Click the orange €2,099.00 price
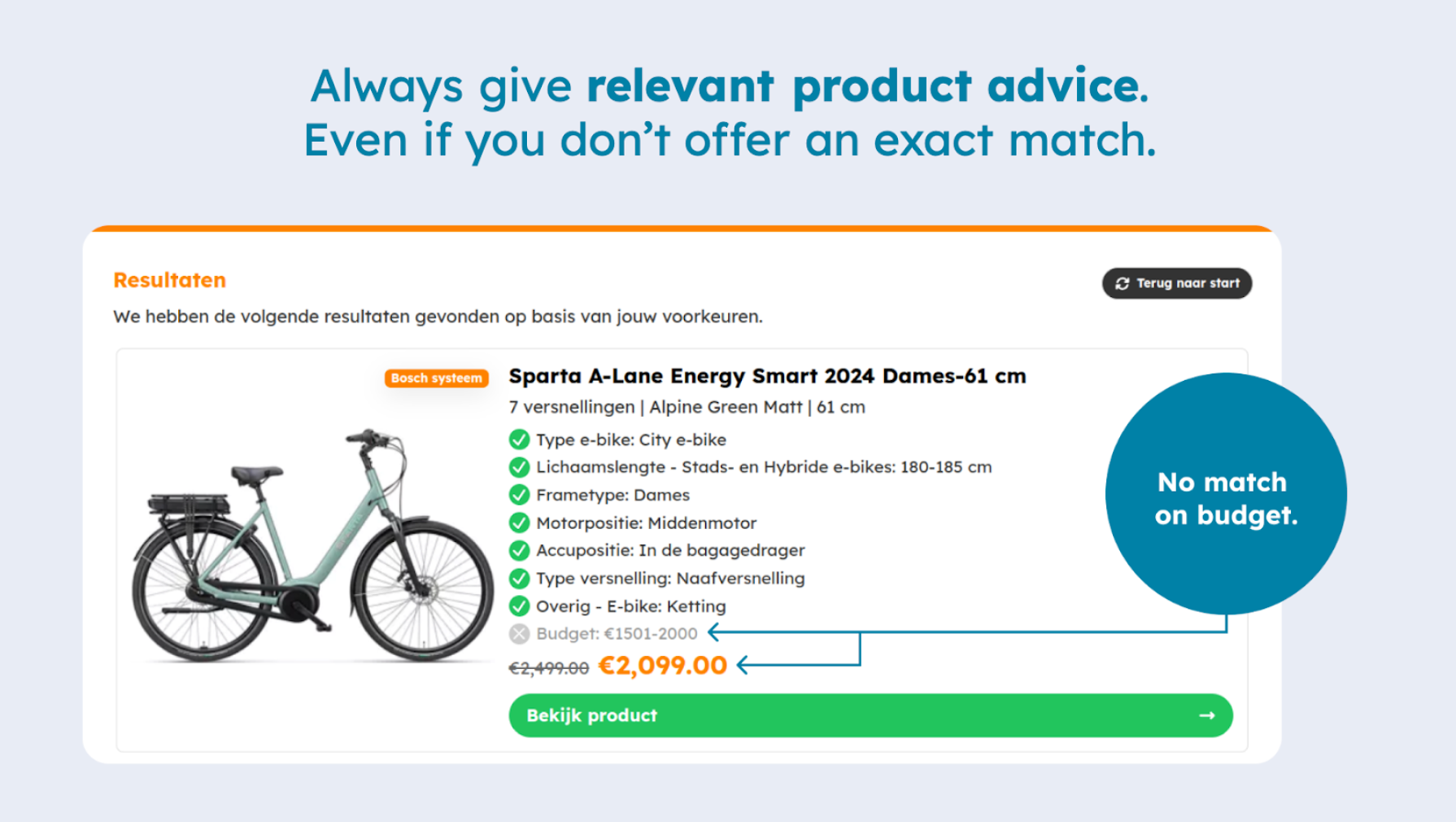Screen dimensions: 1456x822 coord(663,666)
